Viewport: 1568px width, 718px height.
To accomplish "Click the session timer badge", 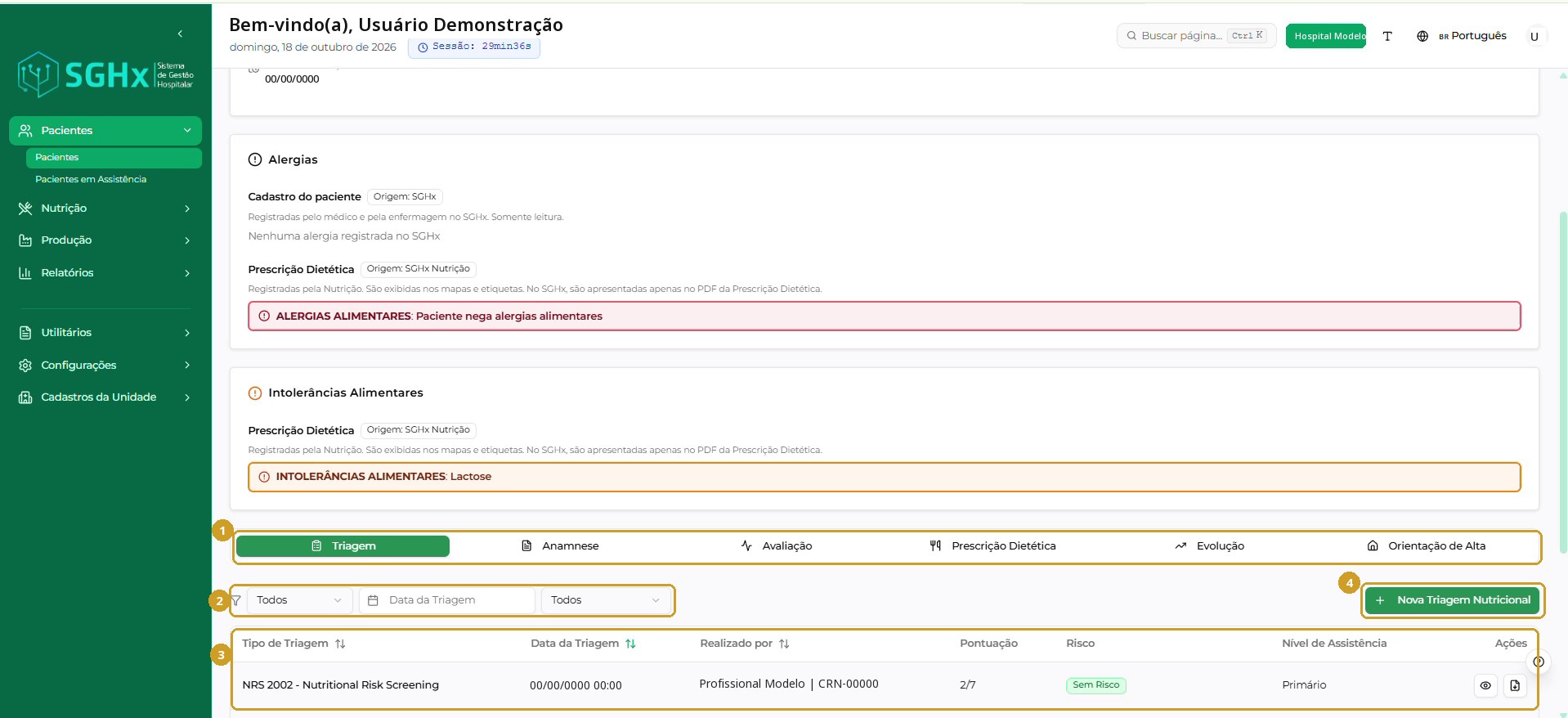I will 474,47.
